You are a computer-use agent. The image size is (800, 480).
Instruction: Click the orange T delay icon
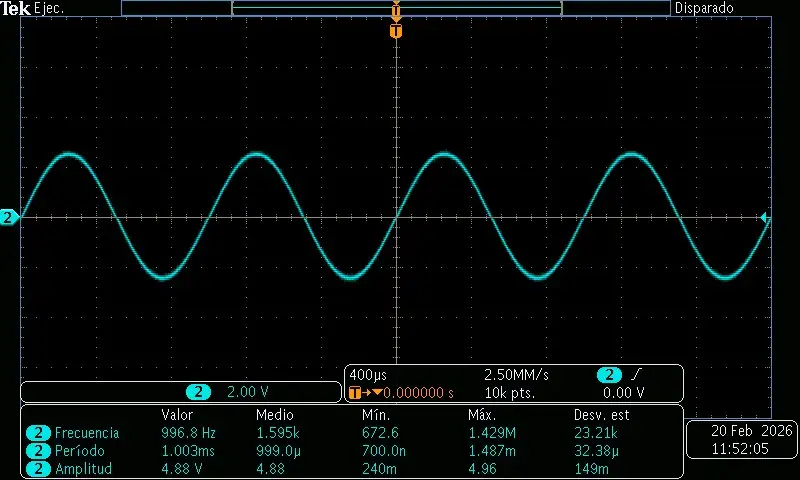click(x=355, y=393)
